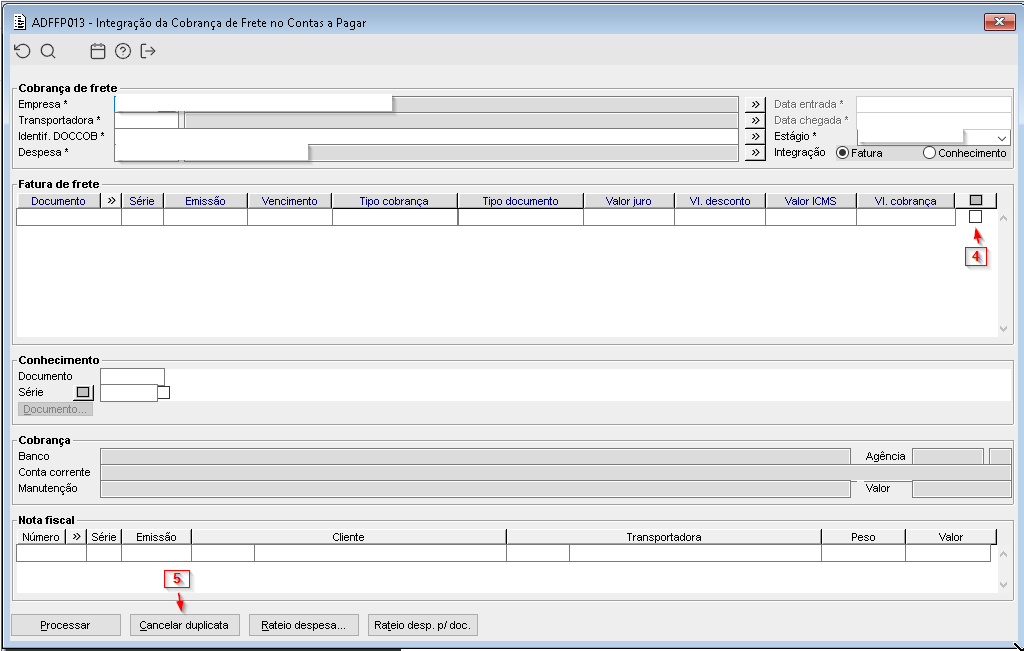Tick the checkbox in the first Fatura de frete row
This screenshot has width=1024, height=651.
[x=975, y=217]
